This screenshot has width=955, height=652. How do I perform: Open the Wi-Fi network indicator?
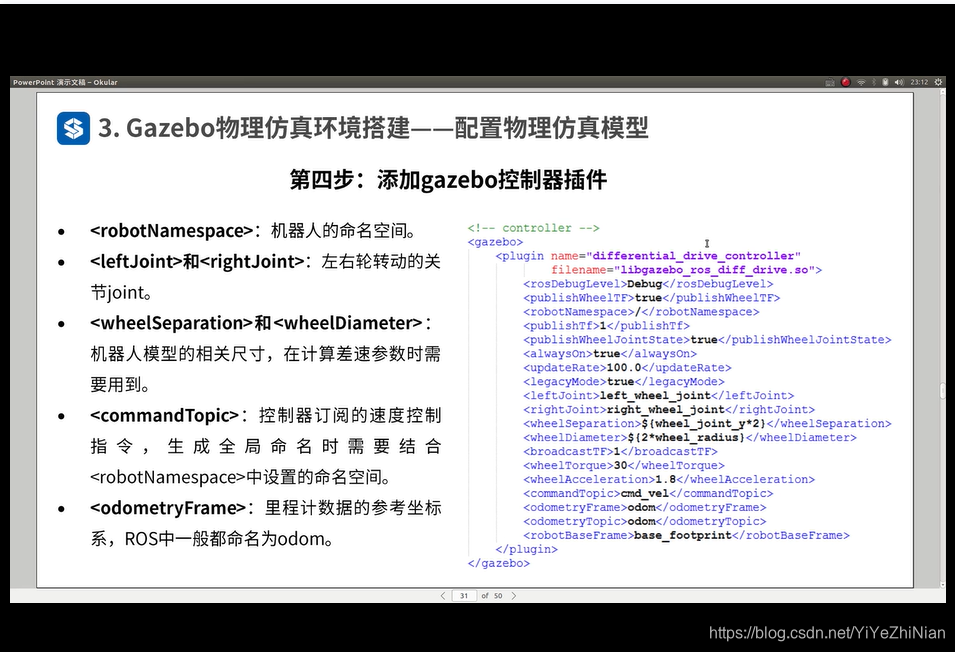[861, 82]
